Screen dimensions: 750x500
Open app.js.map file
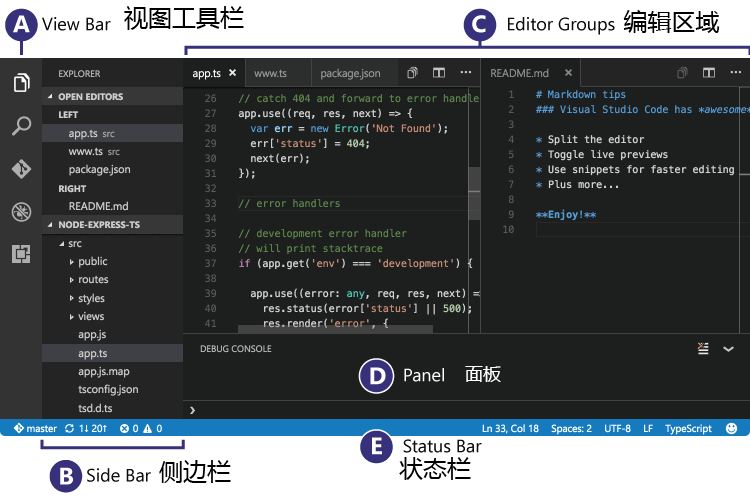[112, 371]
